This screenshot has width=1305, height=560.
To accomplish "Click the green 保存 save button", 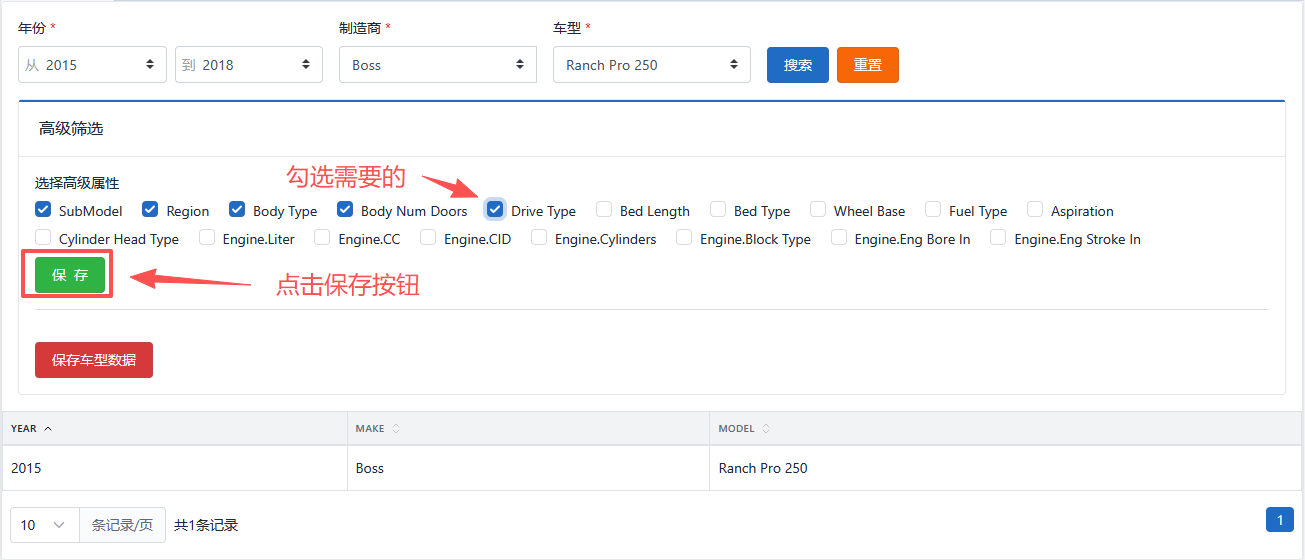I will [70, 275].
